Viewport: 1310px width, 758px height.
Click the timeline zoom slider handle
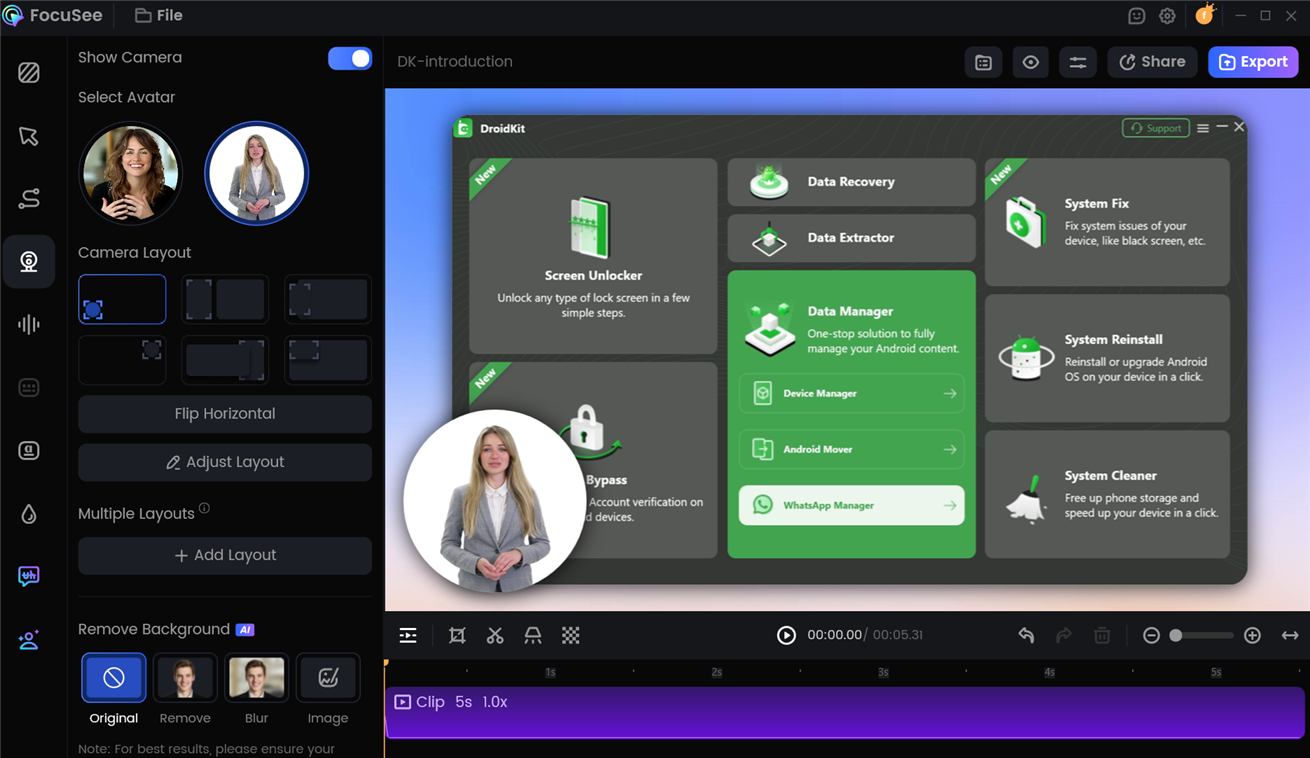pos(1176,636)
